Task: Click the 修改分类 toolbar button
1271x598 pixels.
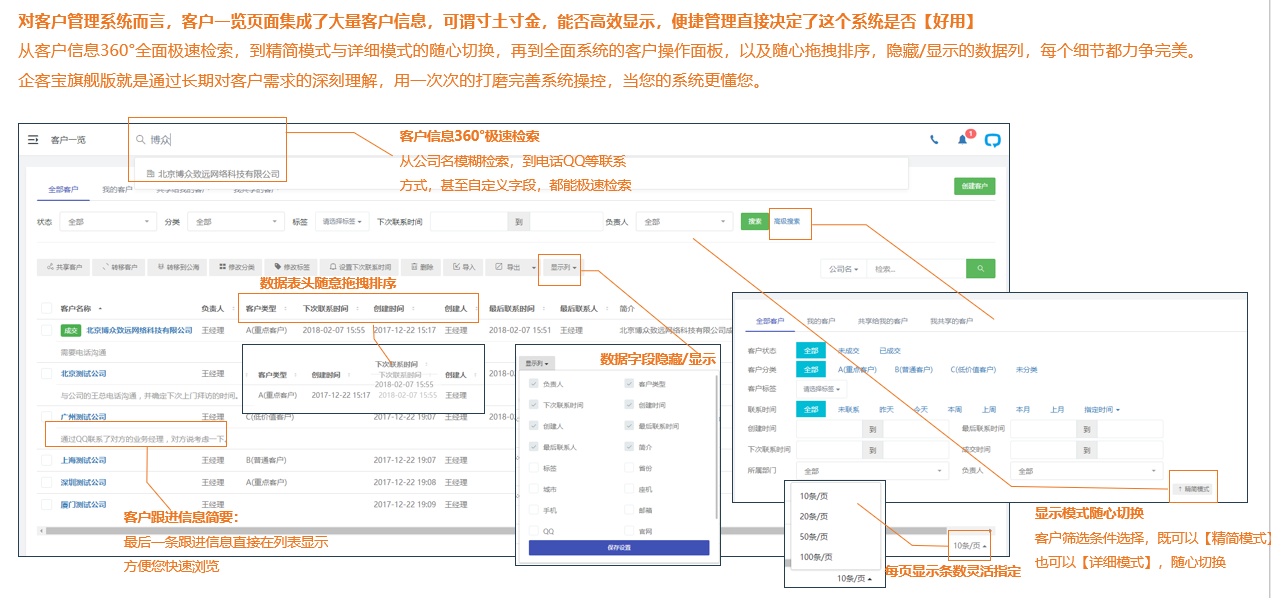Action: pos(237,267)
